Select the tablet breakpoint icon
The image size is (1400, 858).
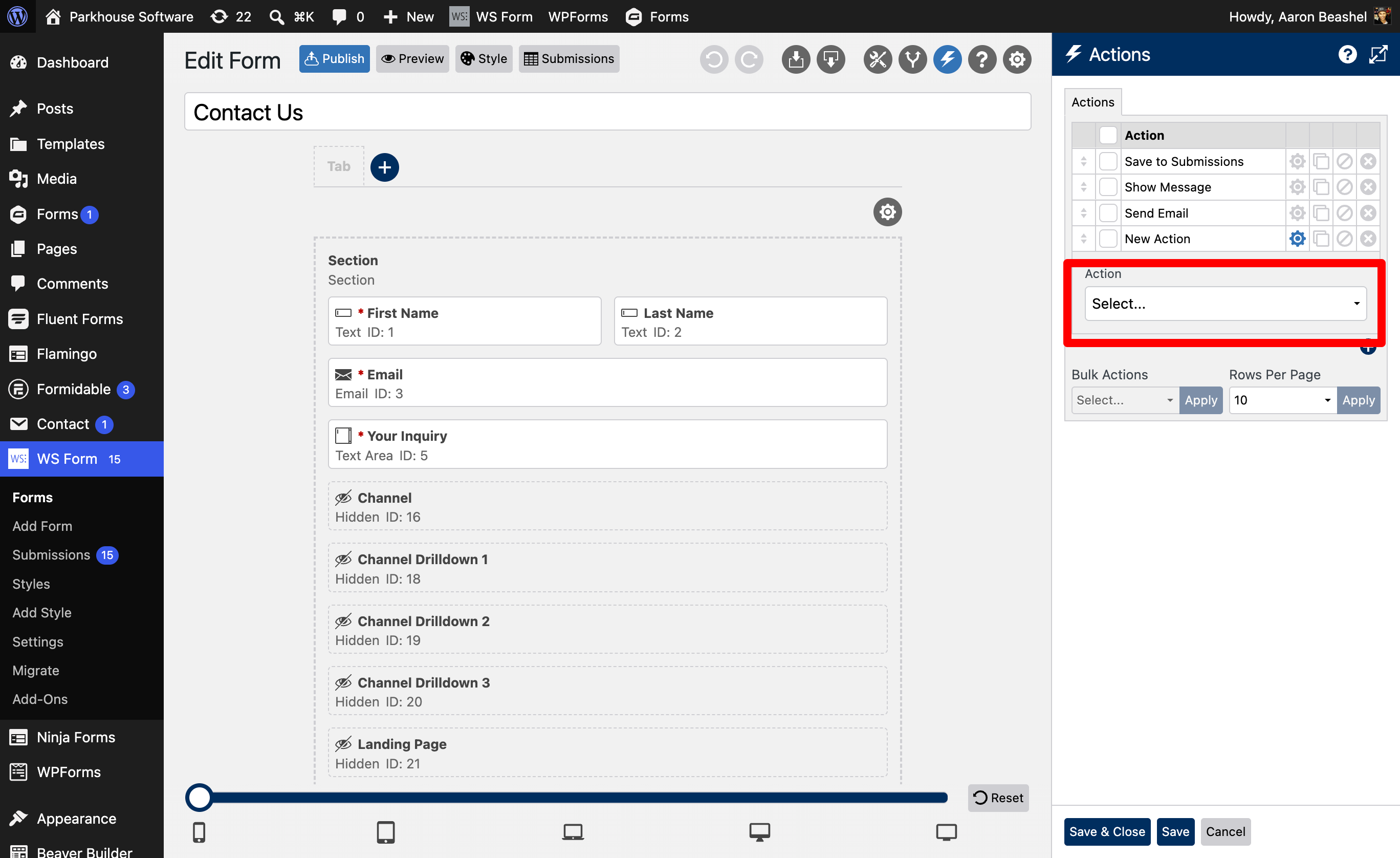click(385, 832)
